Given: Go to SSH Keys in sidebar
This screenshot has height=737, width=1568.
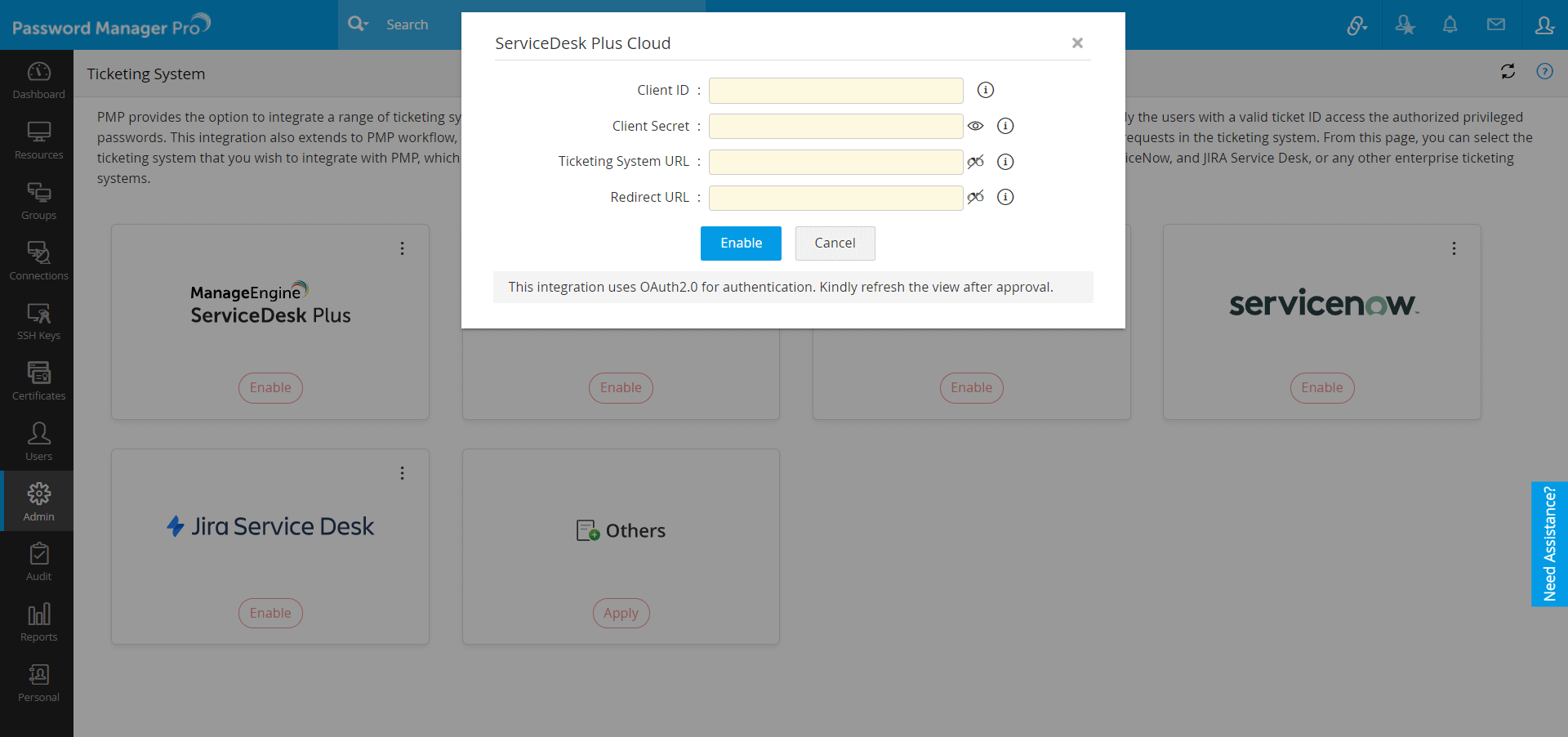Looking at the screenshot, I should click(38, 321).
